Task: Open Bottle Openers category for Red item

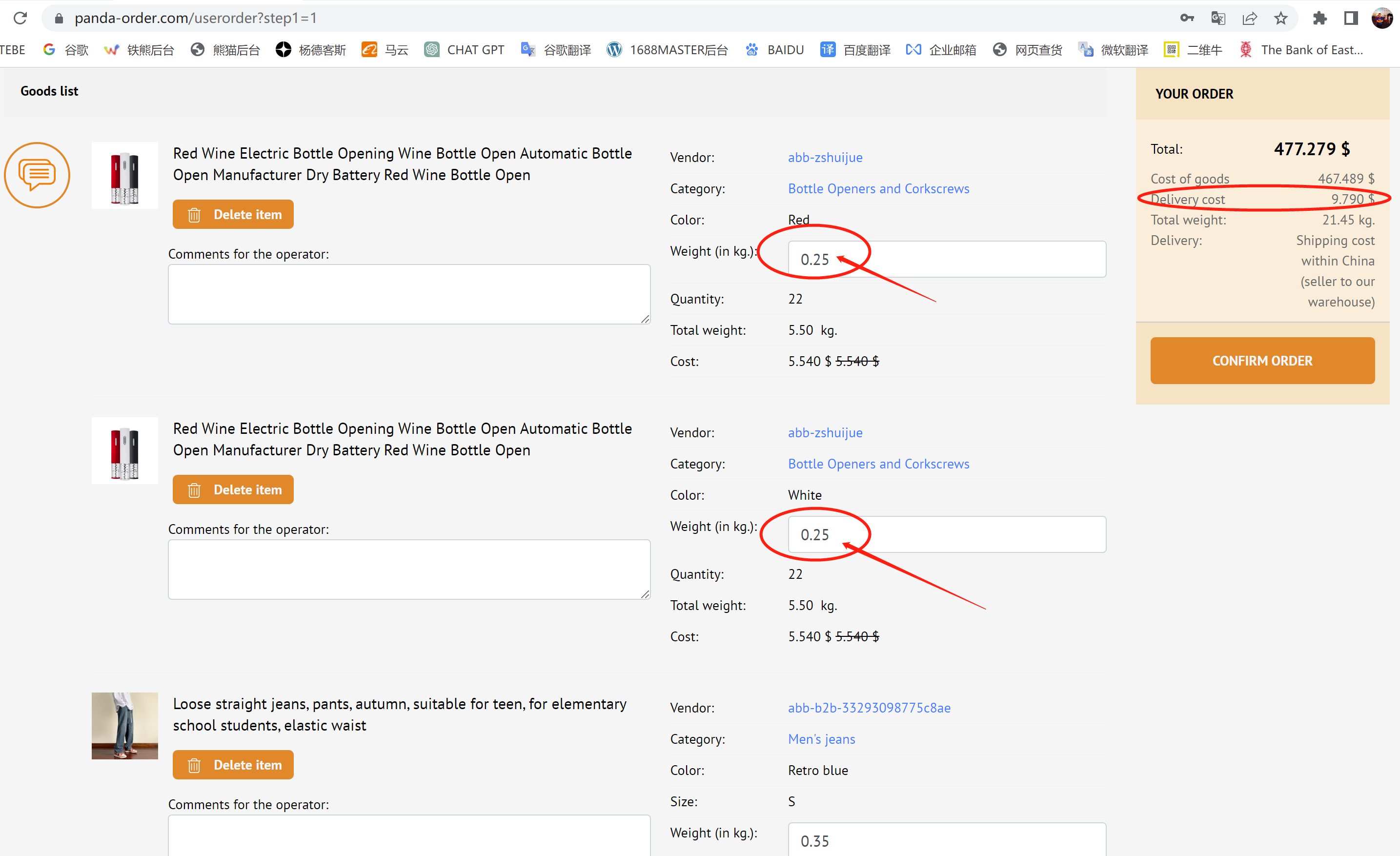Action: (878, 189)
